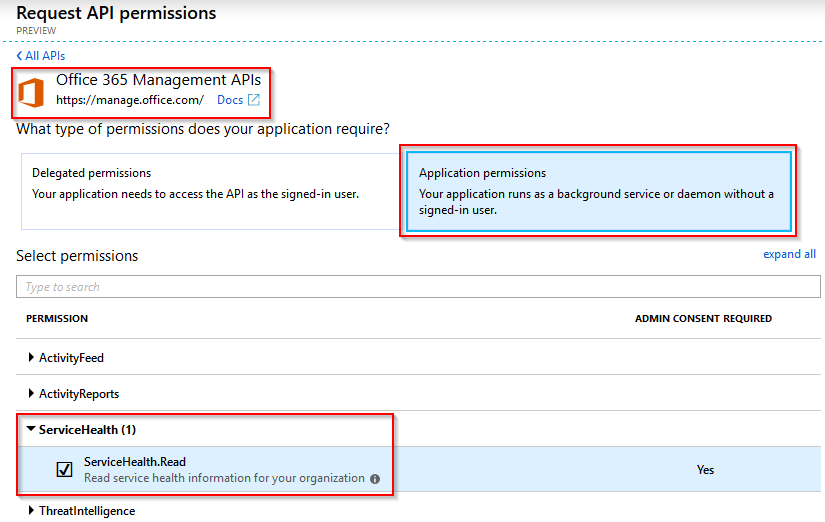Screen dimensions: 825x522
Task: Expand the ActivityReports permission group
Action: point(74,394)
